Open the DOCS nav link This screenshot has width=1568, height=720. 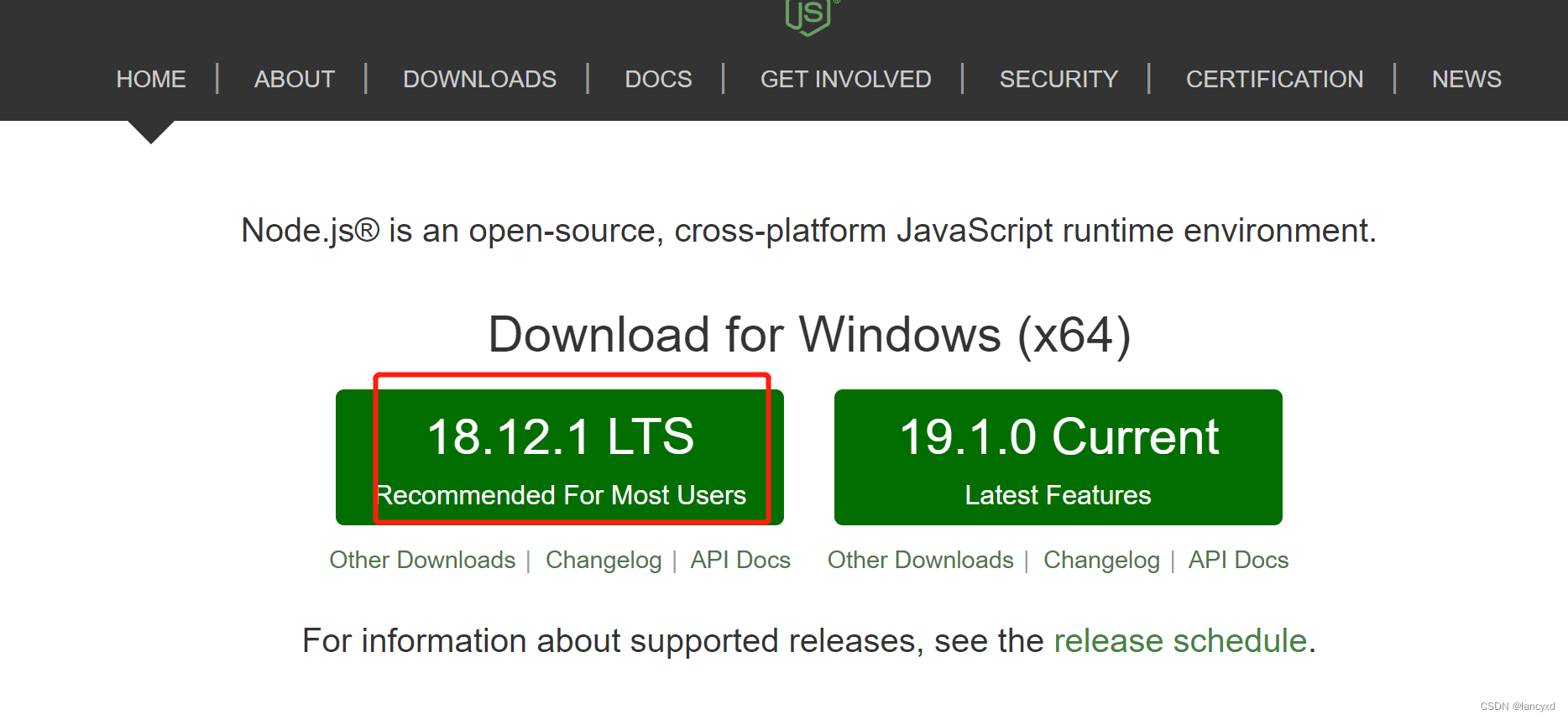(x=658, y=79)
